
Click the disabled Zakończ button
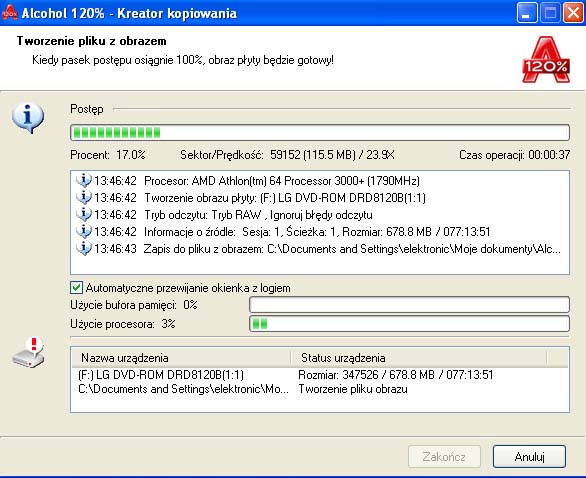tap(444, 456)
